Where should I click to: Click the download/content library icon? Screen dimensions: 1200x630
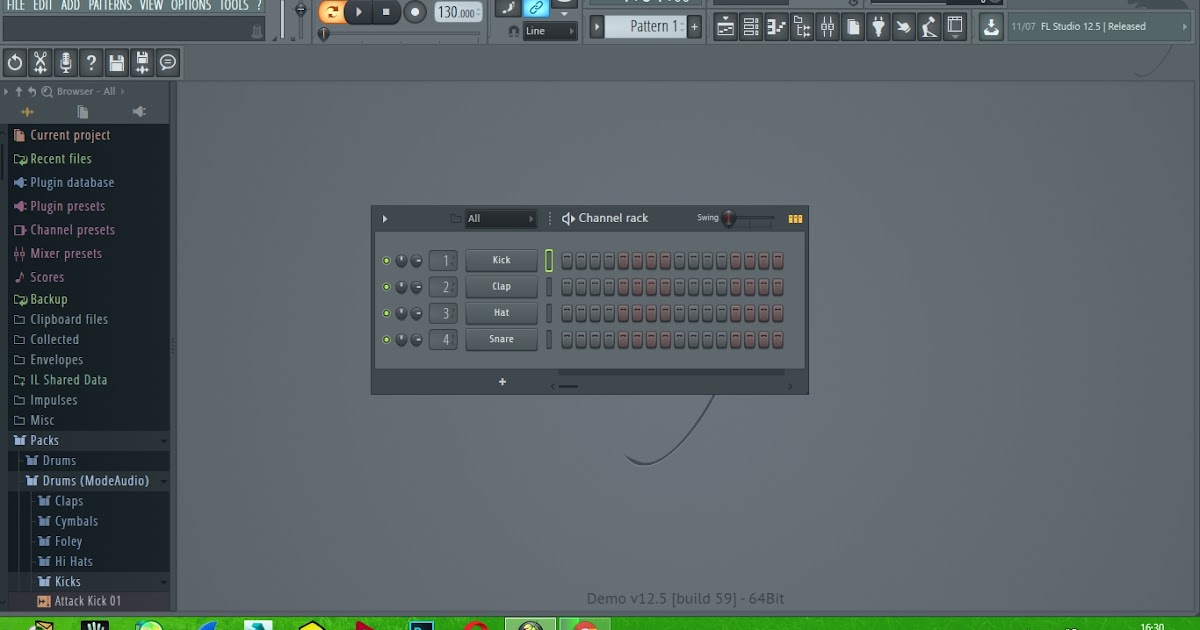point(990,27)
